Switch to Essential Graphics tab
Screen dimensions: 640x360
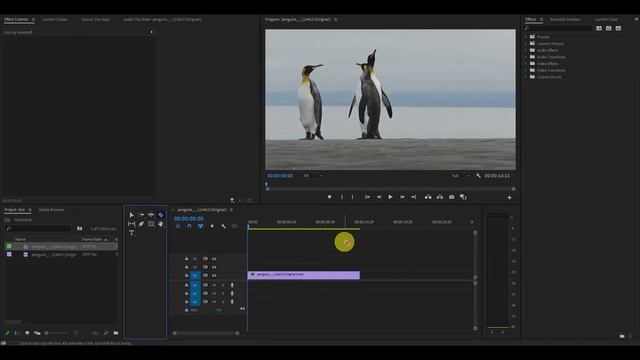pos(565,19)
